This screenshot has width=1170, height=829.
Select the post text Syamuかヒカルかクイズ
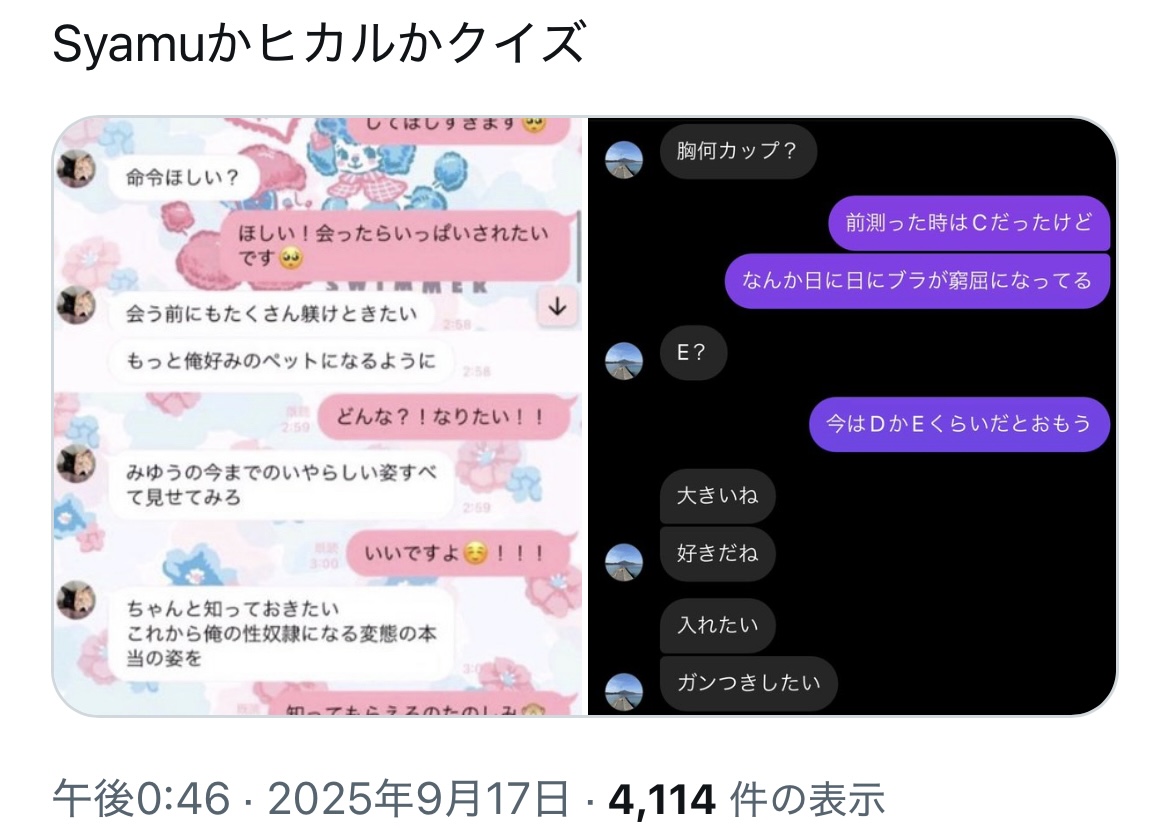[319, 43]
